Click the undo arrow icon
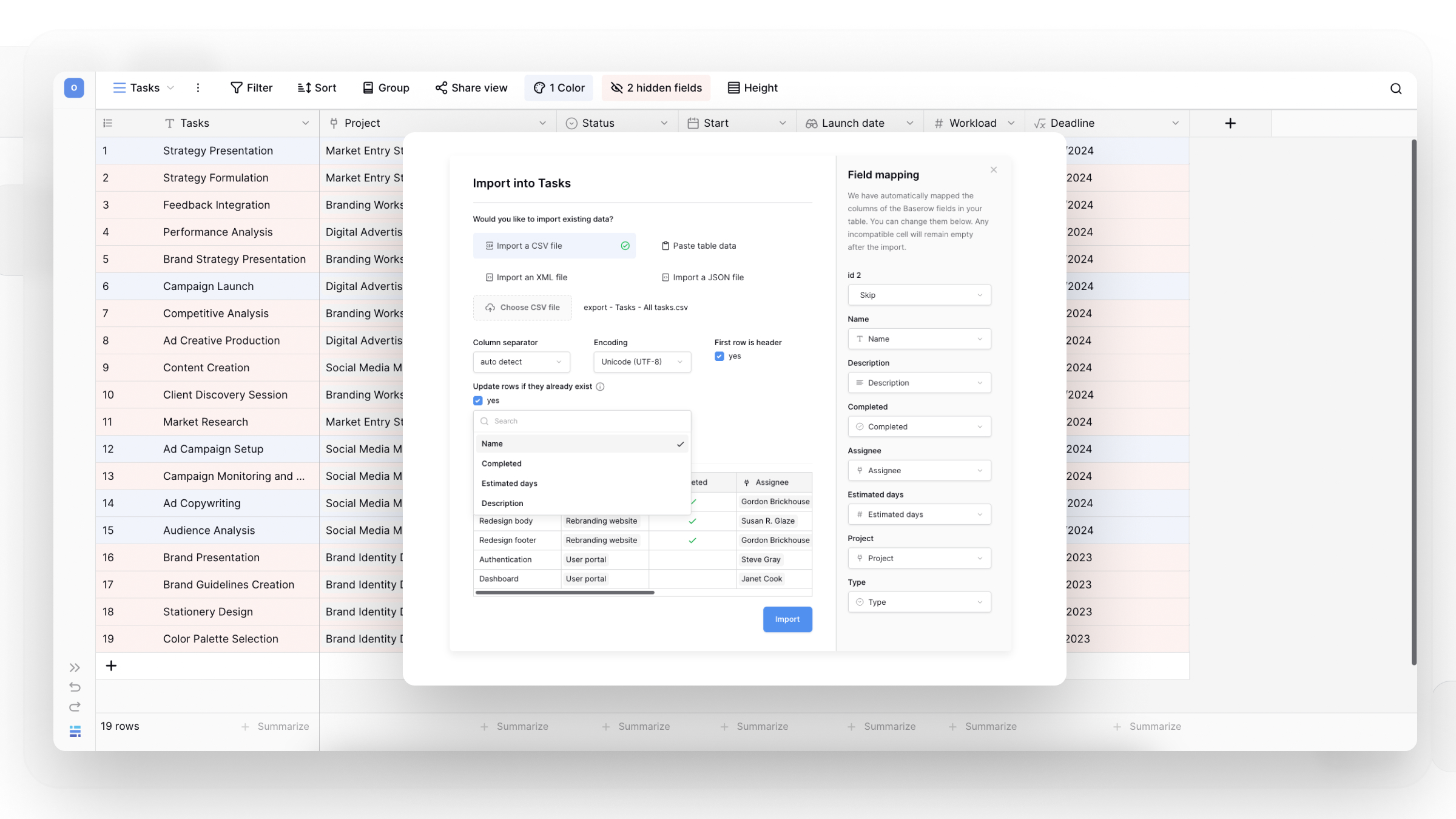Screen dimensions: 1456x819 pos(75,687)
